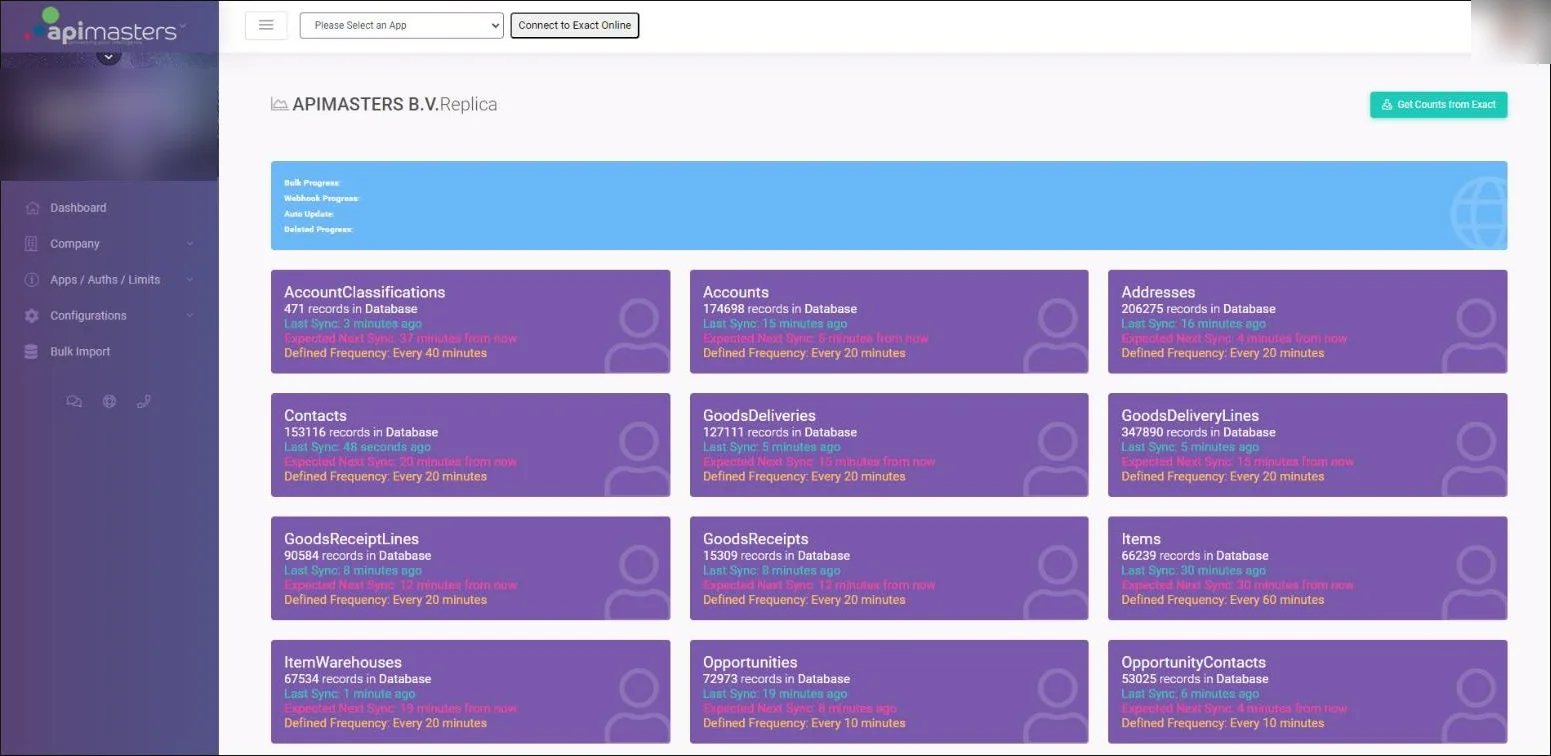This screenshot has height=756, width=1551.
Task: Toggle the hamburger menu button
Action: pyautogui.click(x=266, y=25)
